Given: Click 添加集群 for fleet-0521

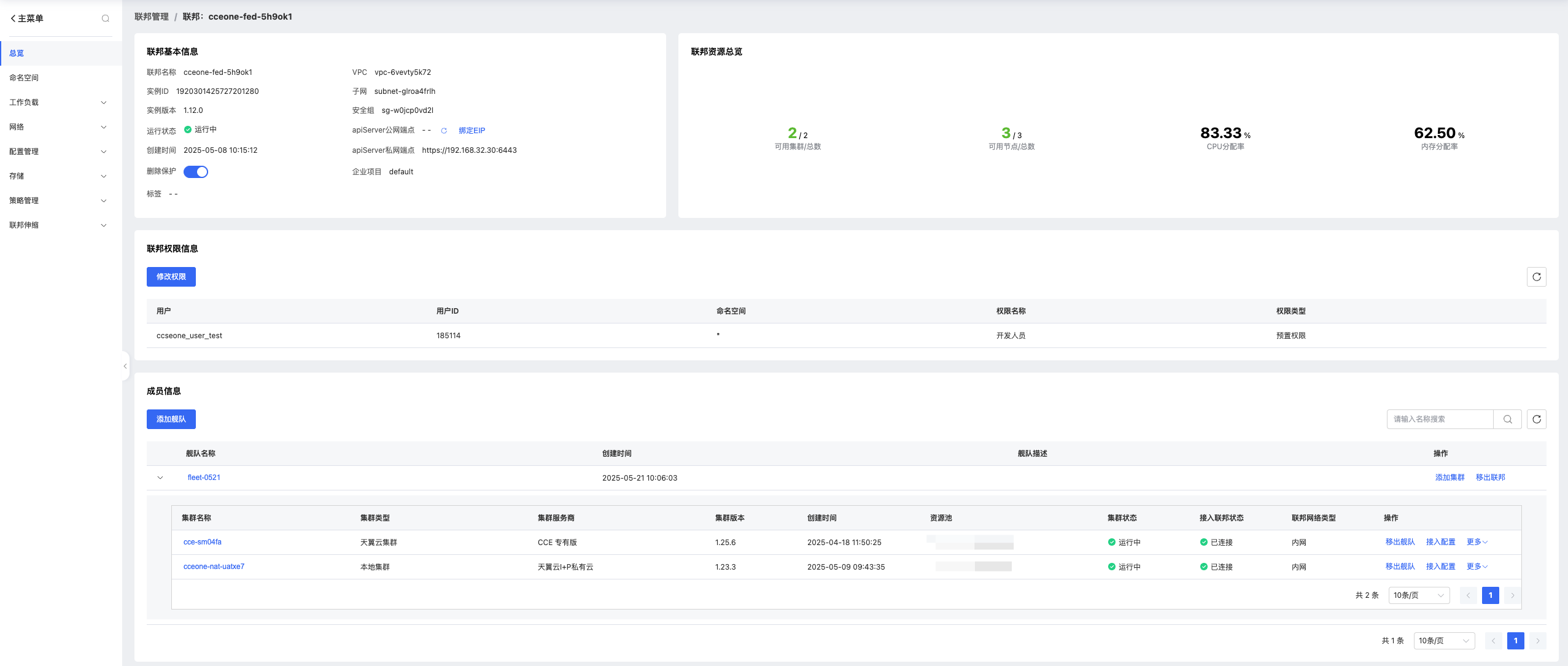Looking at the screenshot, I should 1450,478.
